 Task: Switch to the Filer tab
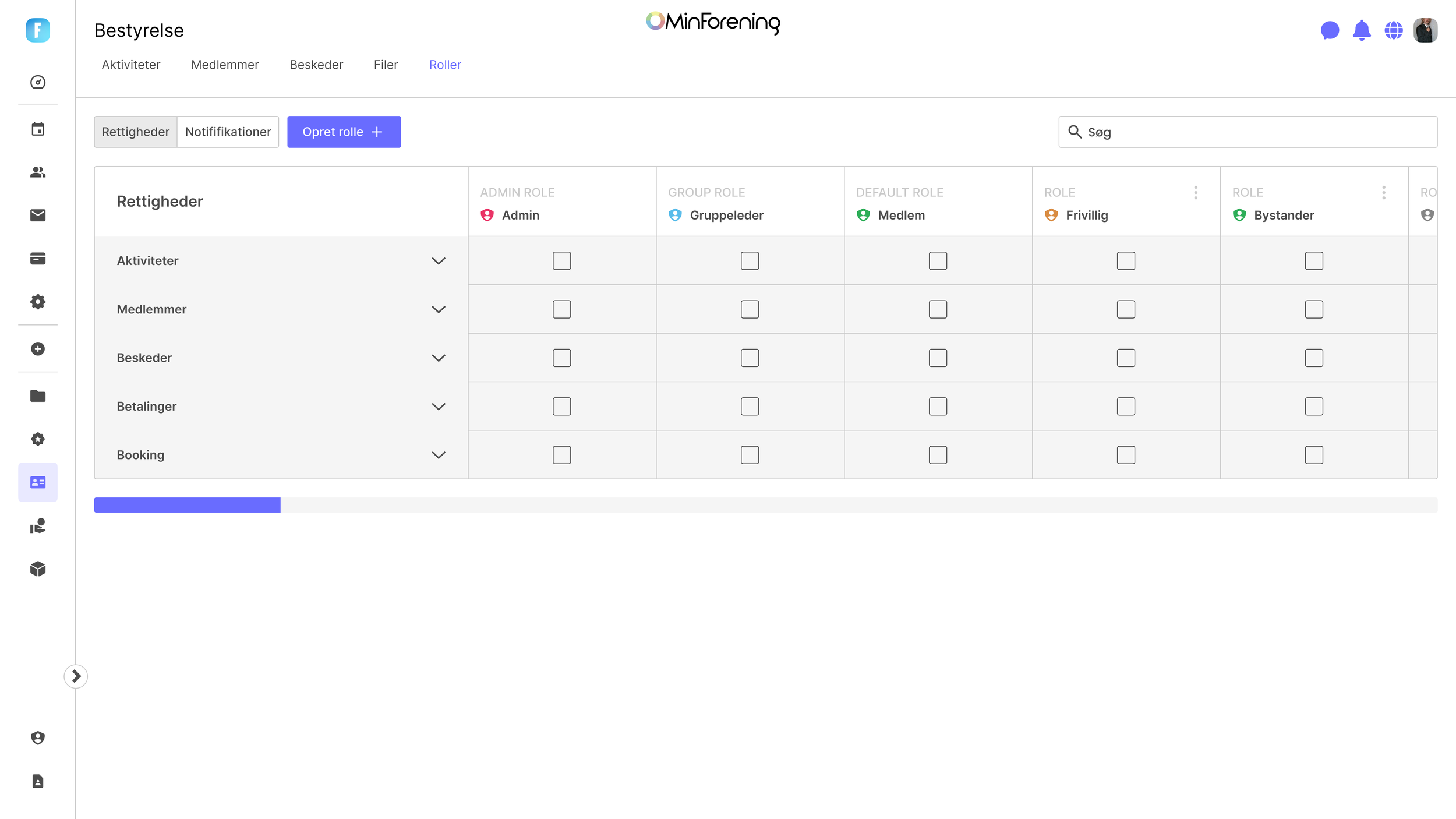pyautogui.click(x=386, y=65)
